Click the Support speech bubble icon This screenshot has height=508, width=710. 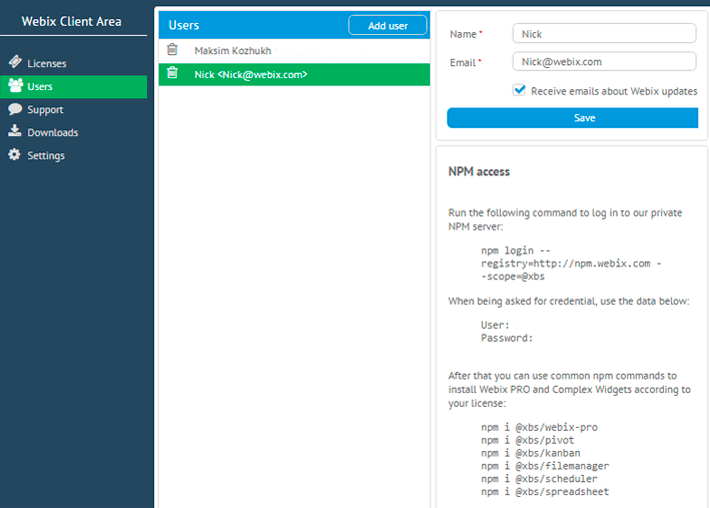click(15, 109)
